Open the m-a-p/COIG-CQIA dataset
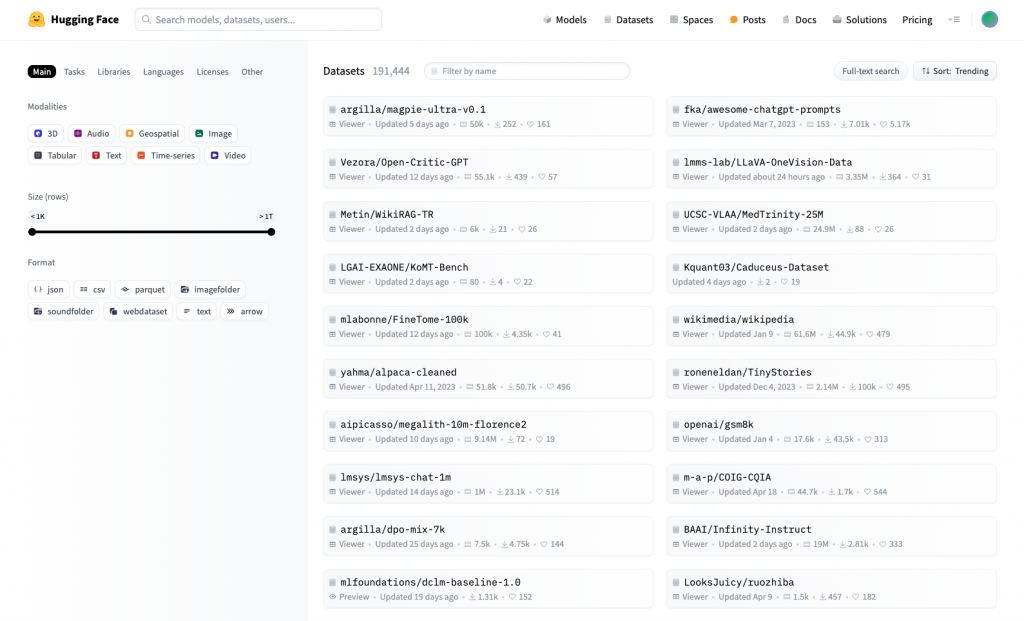This screenshot has height=621, width=1024. pyautogui.click(x=831, y=485)
